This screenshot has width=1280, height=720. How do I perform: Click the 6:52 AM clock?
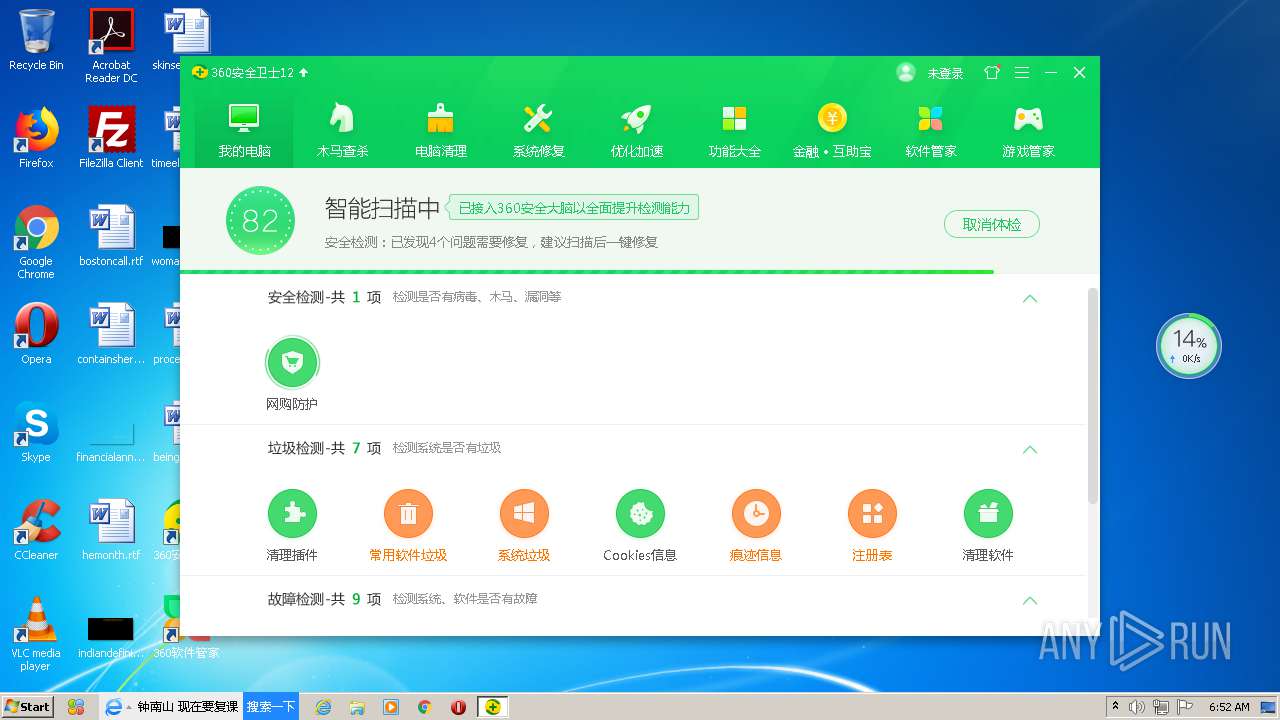1229,707
